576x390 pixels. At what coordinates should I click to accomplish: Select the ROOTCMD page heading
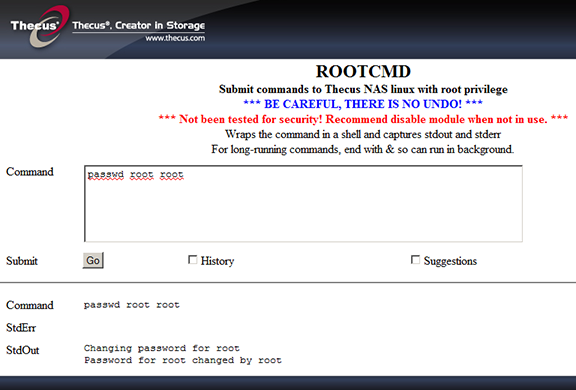click(x=363, y=72)
